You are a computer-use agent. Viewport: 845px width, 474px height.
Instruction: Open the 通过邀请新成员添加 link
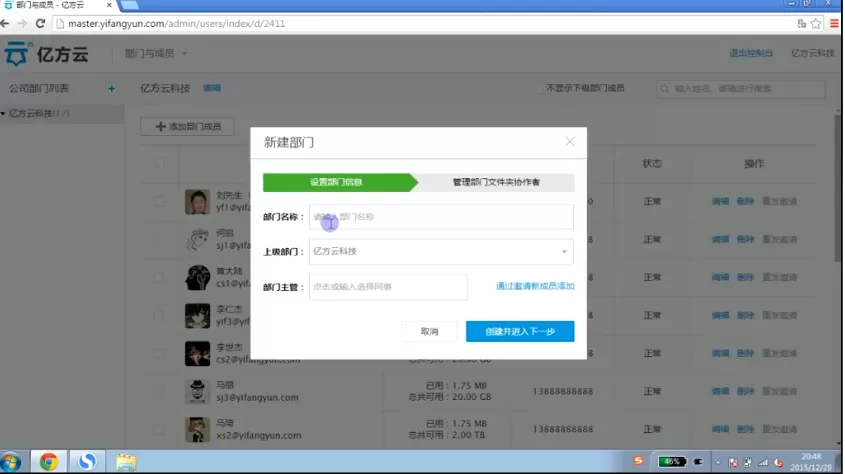pos(535,286)
